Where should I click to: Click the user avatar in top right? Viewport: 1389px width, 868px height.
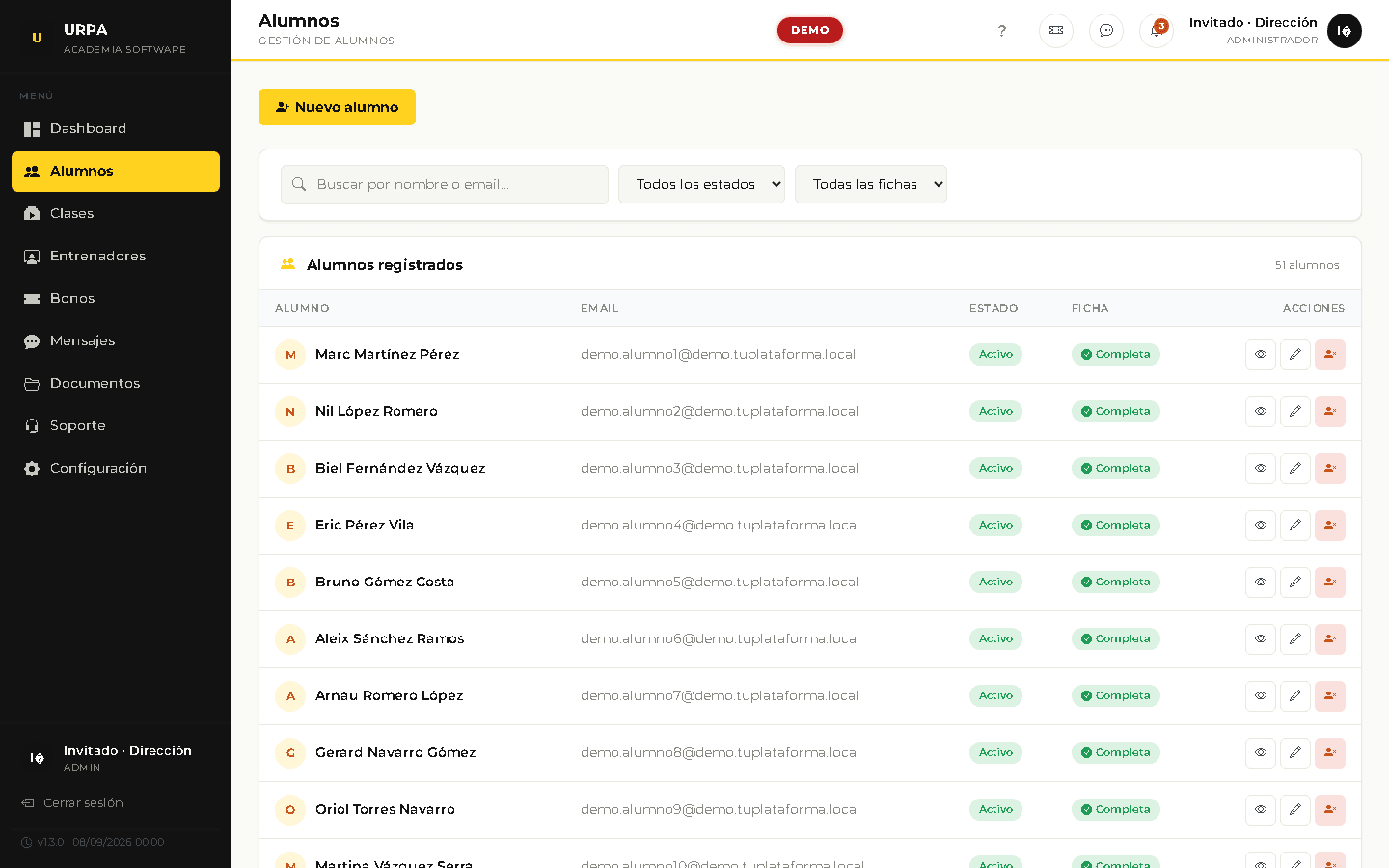tap(1345, 31)
